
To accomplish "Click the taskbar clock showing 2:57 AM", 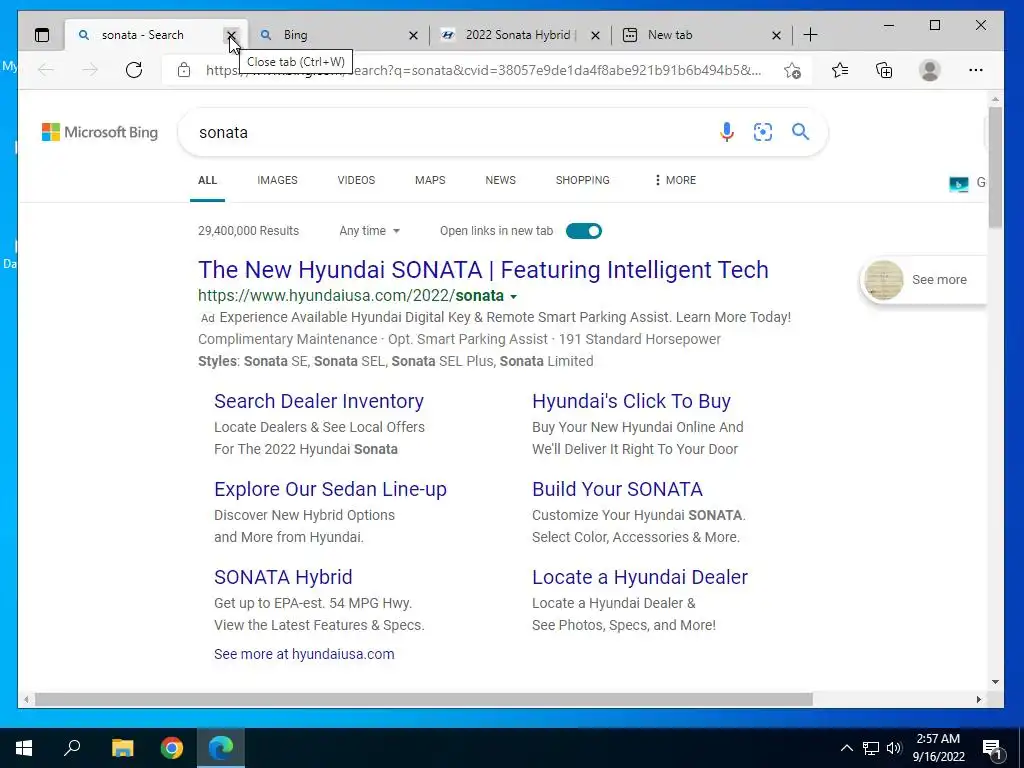I will click(938, 748).
